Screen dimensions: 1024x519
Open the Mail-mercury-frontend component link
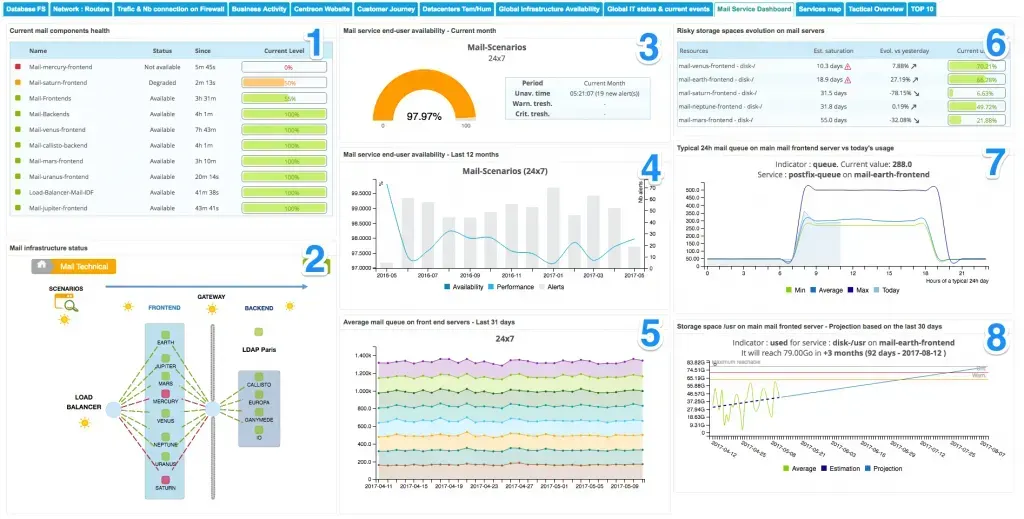click(x=61, y=67)
